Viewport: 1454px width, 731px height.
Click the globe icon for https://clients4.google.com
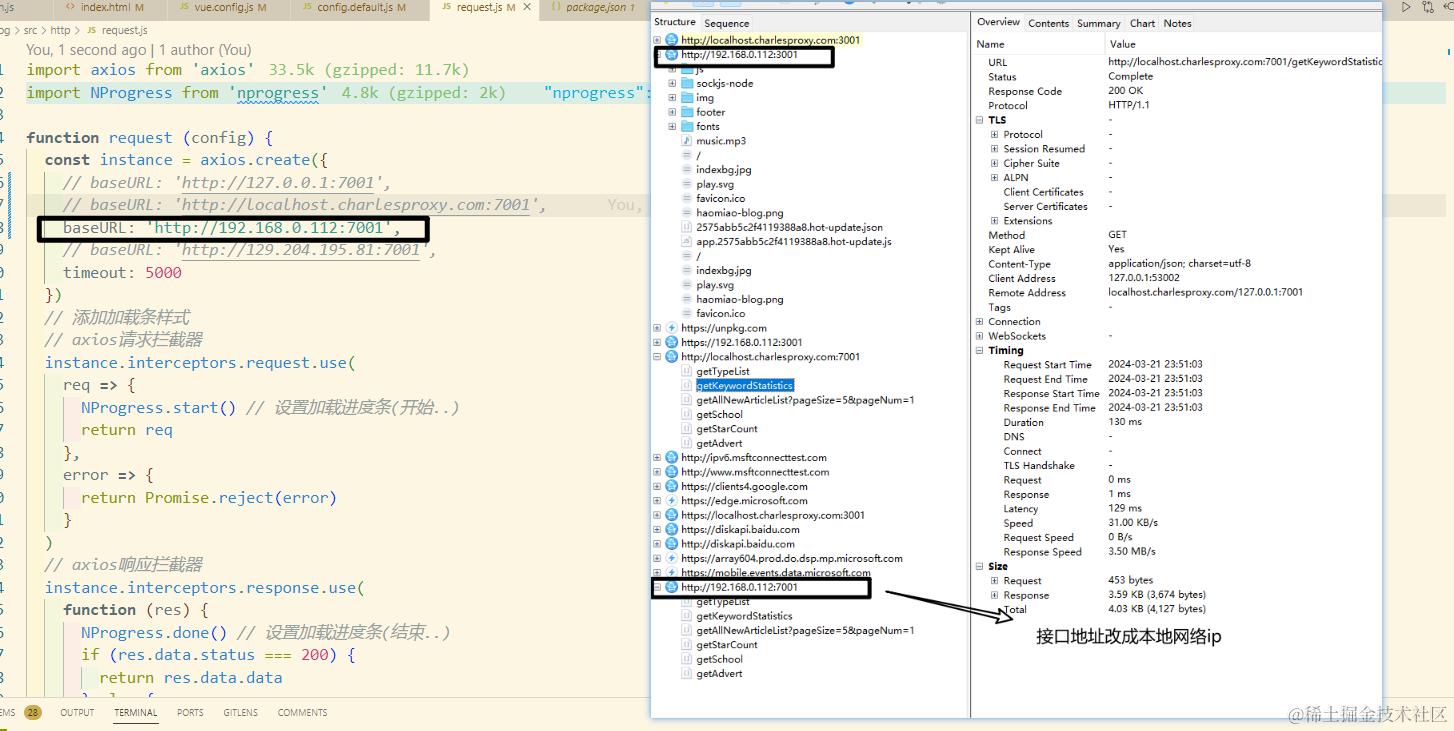pos(671,487)
